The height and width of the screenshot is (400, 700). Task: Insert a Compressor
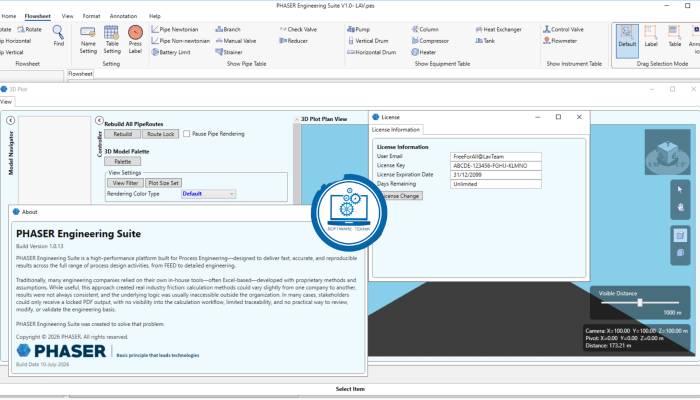[430, 41]
